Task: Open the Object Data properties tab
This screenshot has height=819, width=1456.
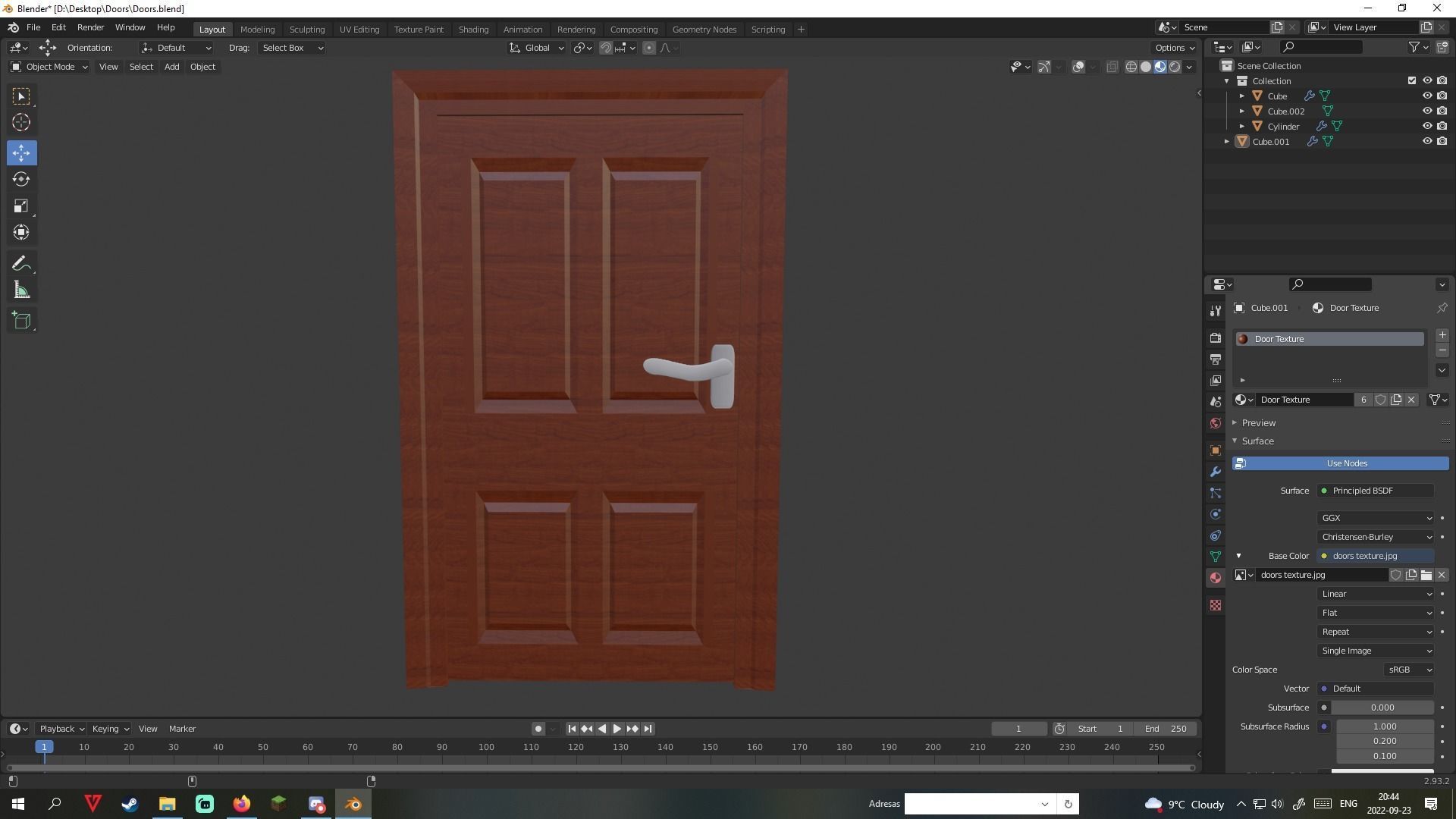Action: point(1216,557)
